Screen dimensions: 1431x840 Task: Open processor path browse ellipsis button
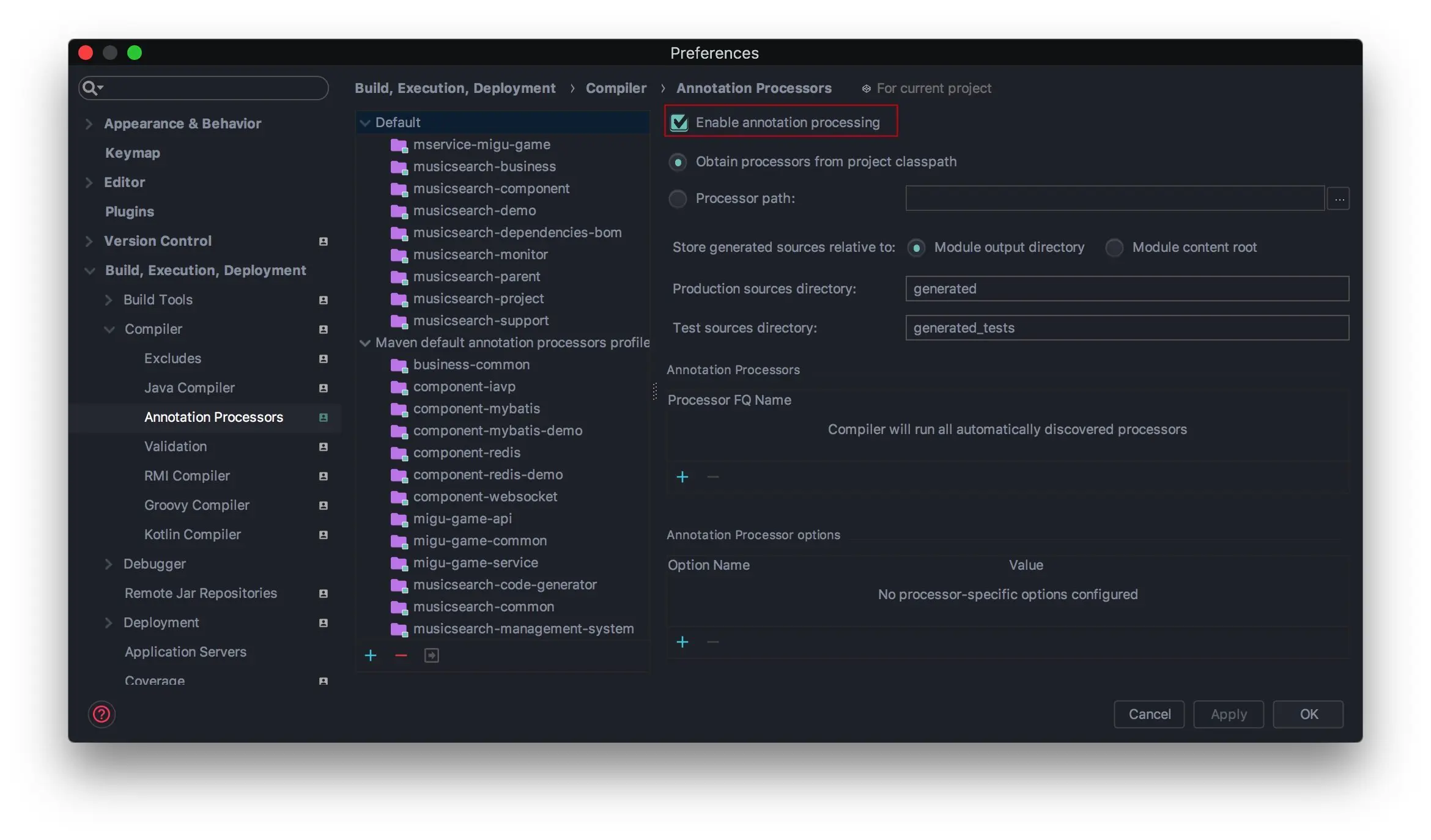point(1339,199)
